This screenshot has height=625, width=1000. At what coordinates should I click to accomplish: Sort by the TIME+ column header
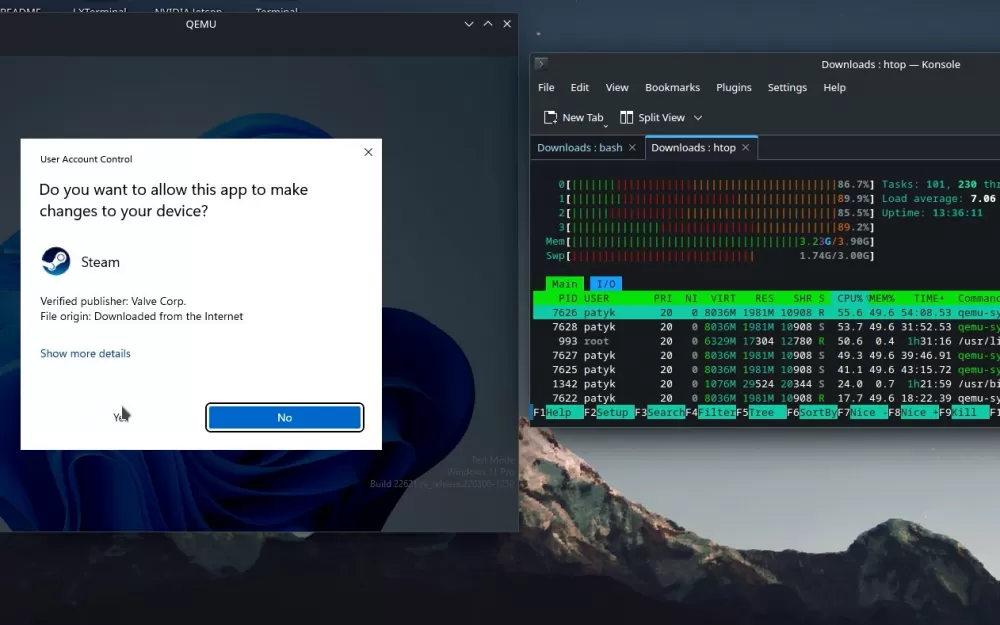click(929, 298)
